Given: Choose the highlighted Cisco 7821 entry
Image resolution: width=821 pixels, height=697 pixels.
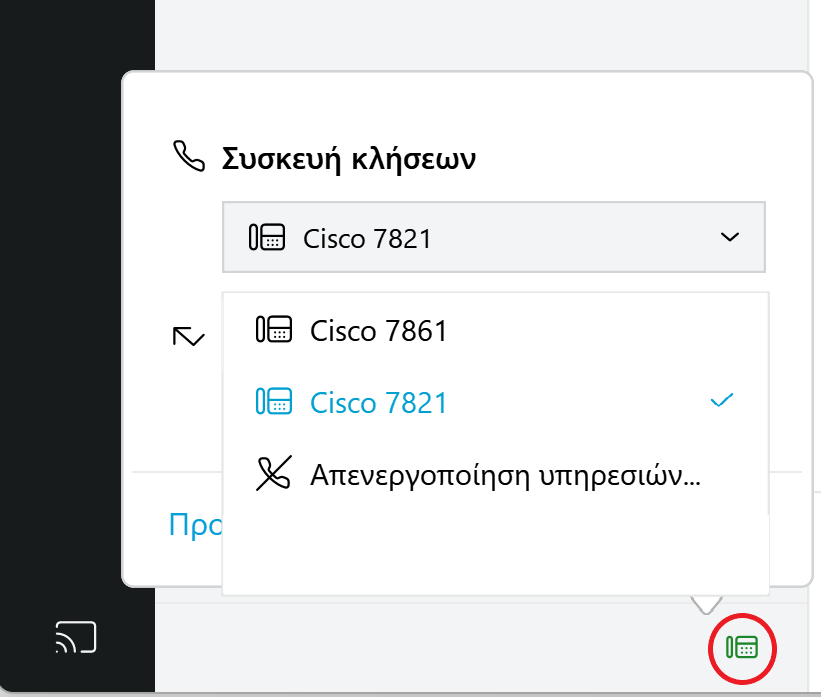Looking at the screenshot, I should click(495, 402).
